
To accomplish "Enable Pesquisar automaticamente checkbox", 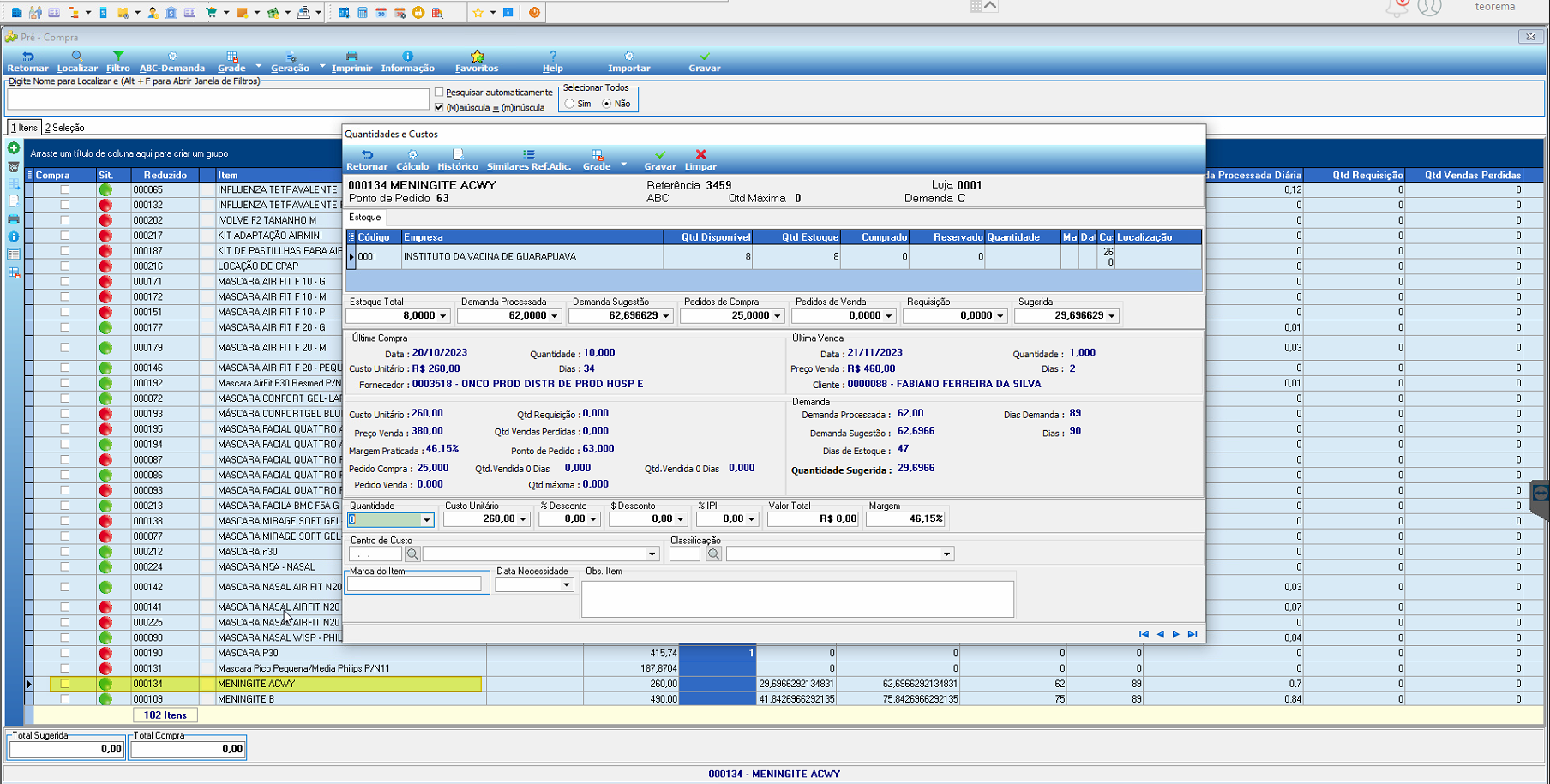I will 439,93.
